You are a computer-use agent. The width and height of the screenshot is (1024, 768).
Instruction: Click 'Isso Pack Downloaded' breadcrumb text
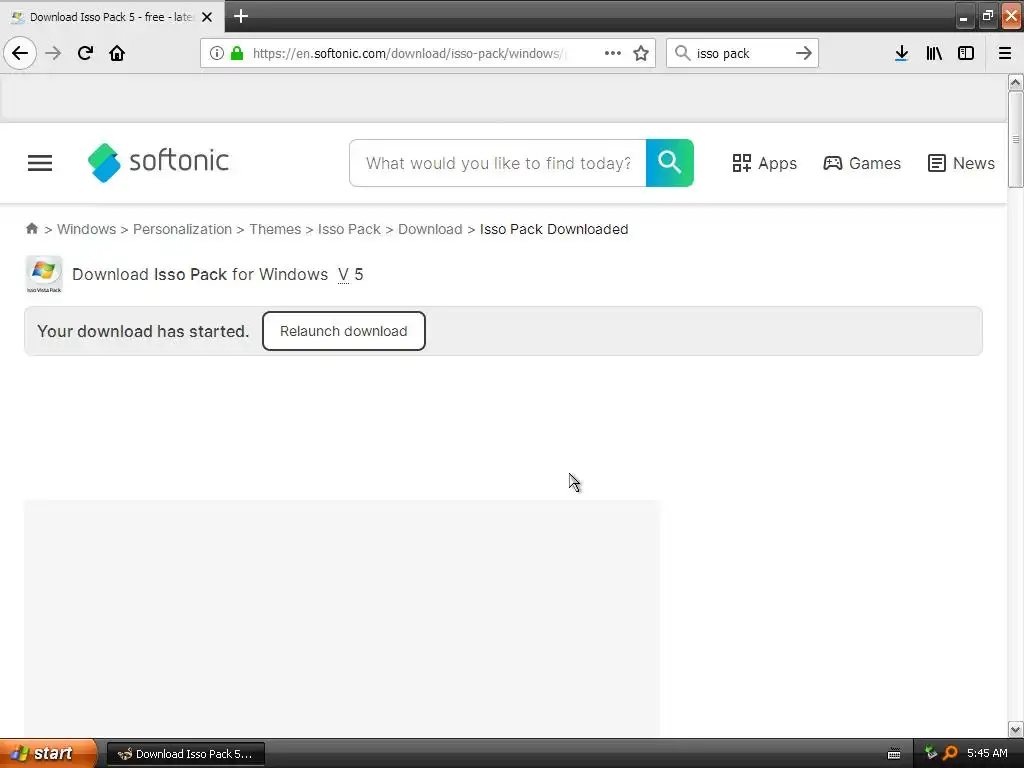pyautogui.click(x=554, y=229)
